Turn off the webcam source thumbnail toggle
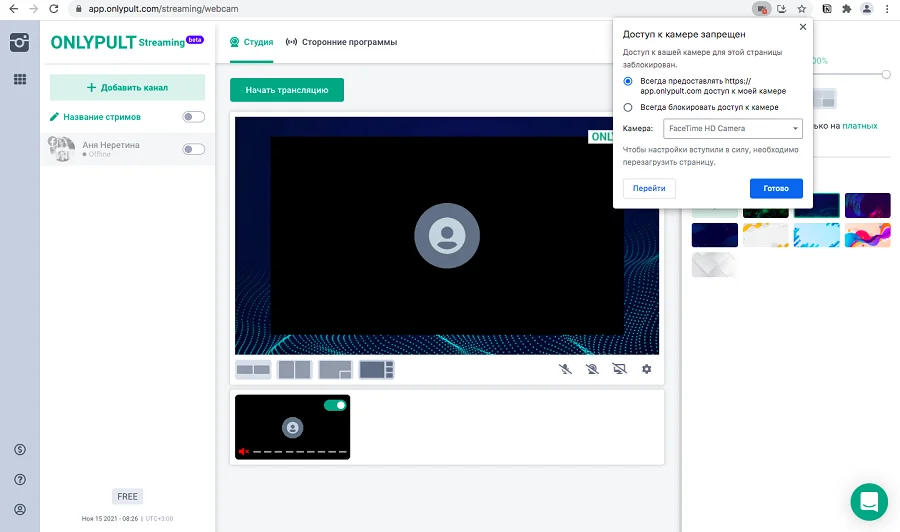Screen dimensions: 900x532 click(335, 405)
